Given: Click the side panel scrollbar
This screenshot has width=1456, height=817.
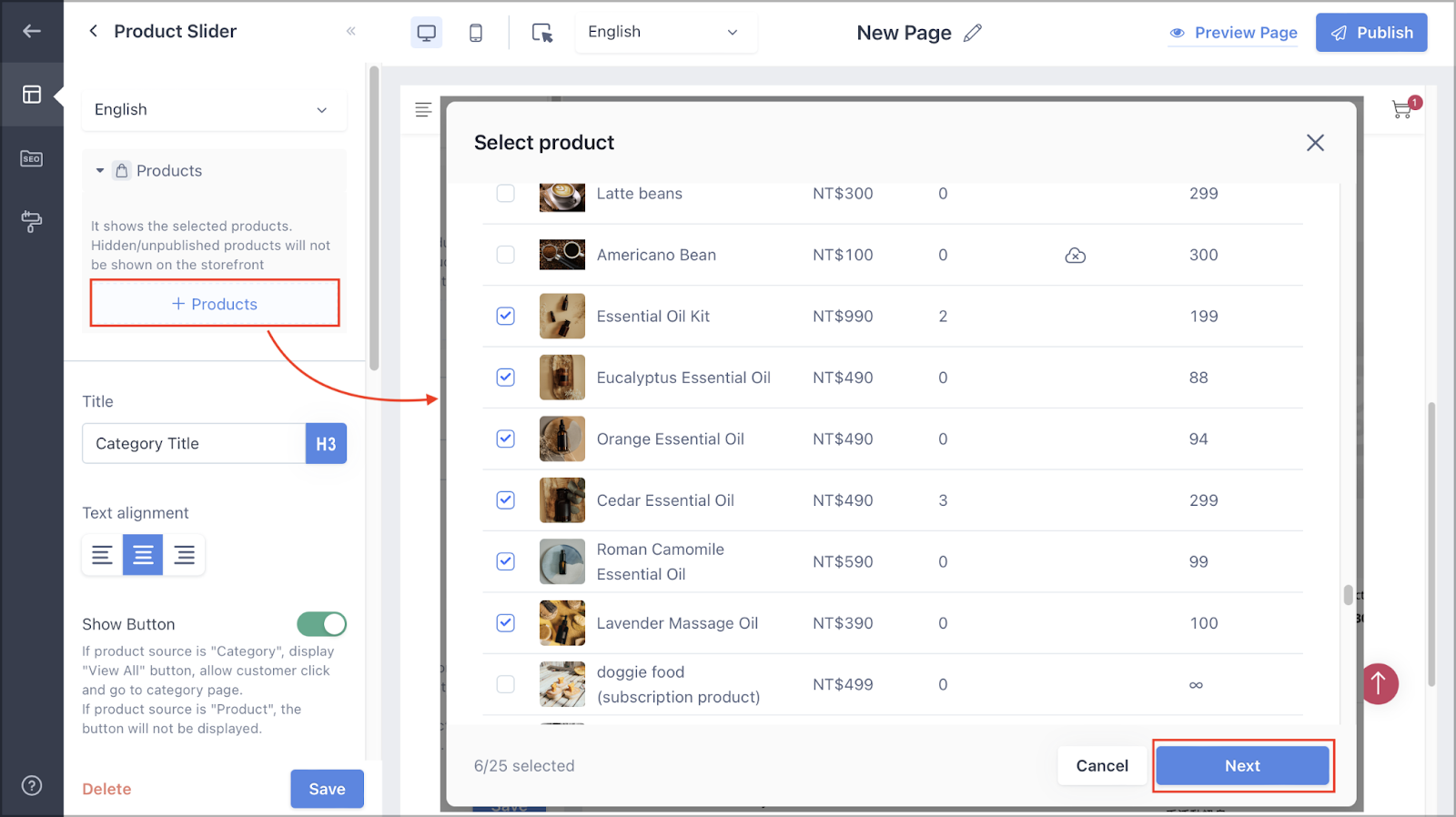Looking at the screenshot, I should [374, 218].
